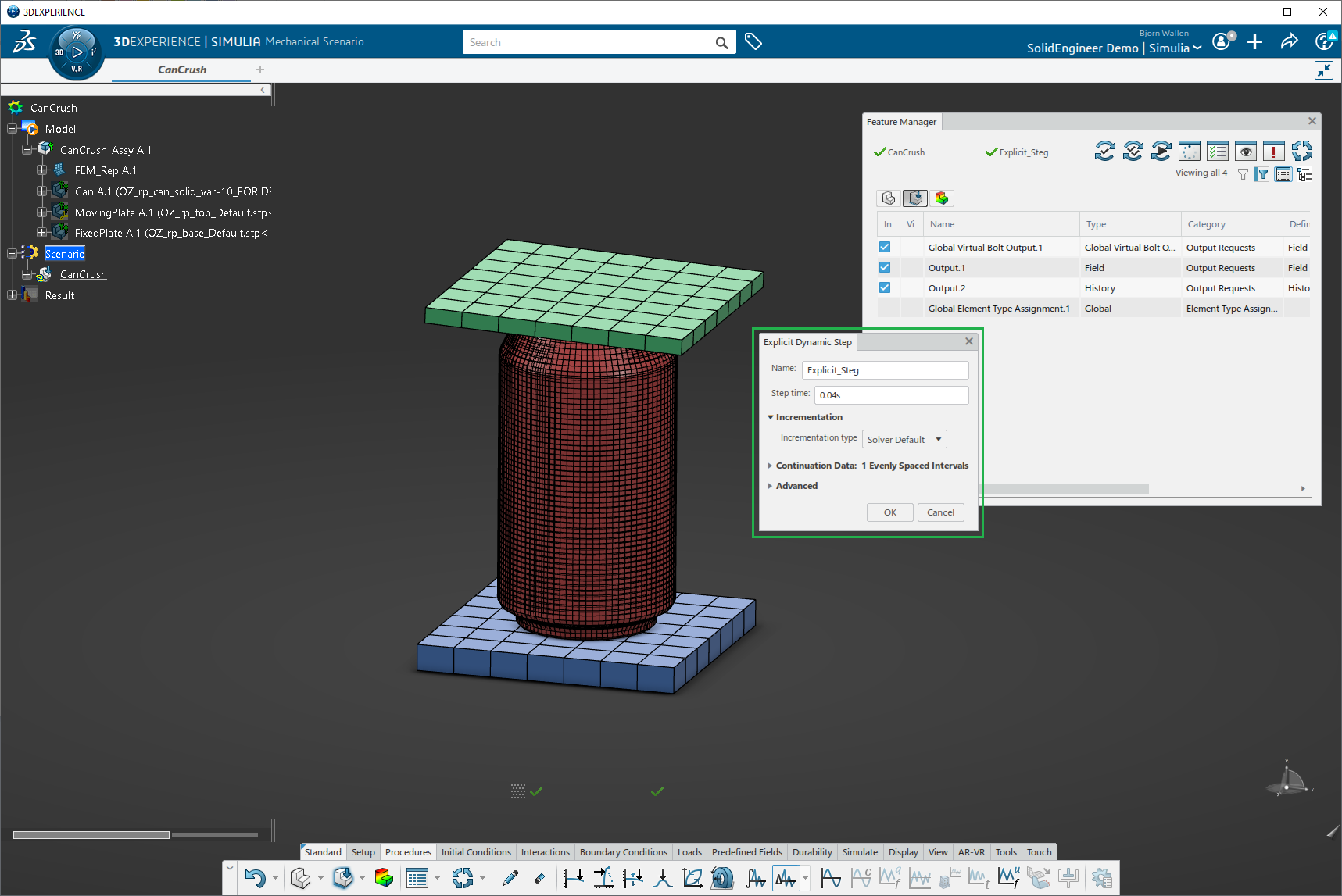Viewport: 1342px width, 896px height.
Task: Toggle the Output.1 row checkbox
Action: pos(885,267)
